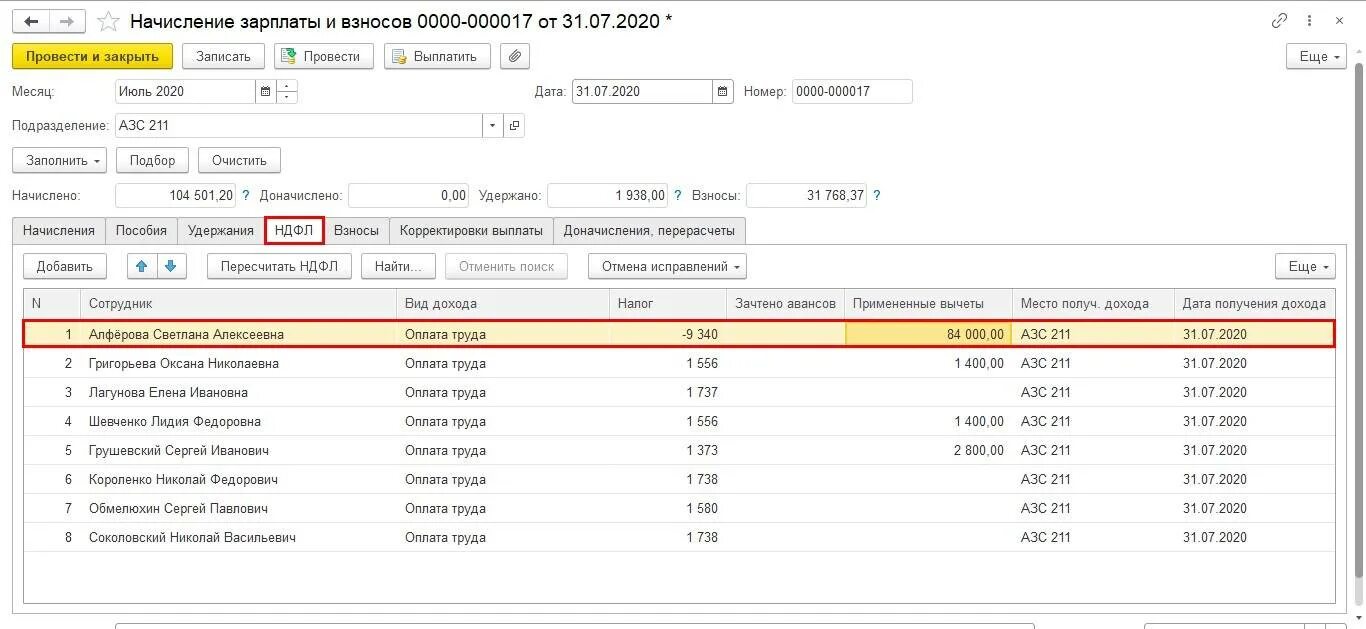Click into the Месяц field Июль 2020
The height and width of the screenshot is (629, 1366).
pos(185,92)
